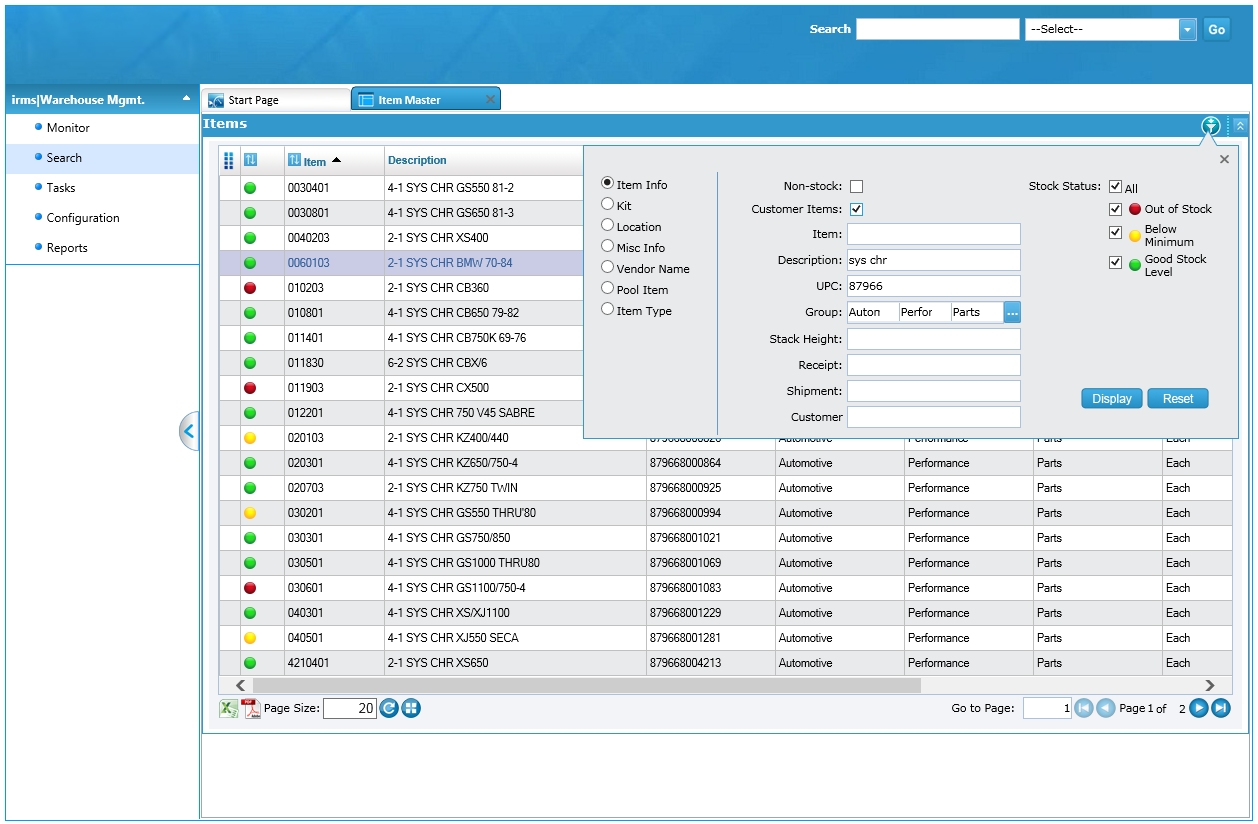This screenshot has width=1258, height=824.
Task: Uncheck Out of Stock status filter
Action: 1115,209
